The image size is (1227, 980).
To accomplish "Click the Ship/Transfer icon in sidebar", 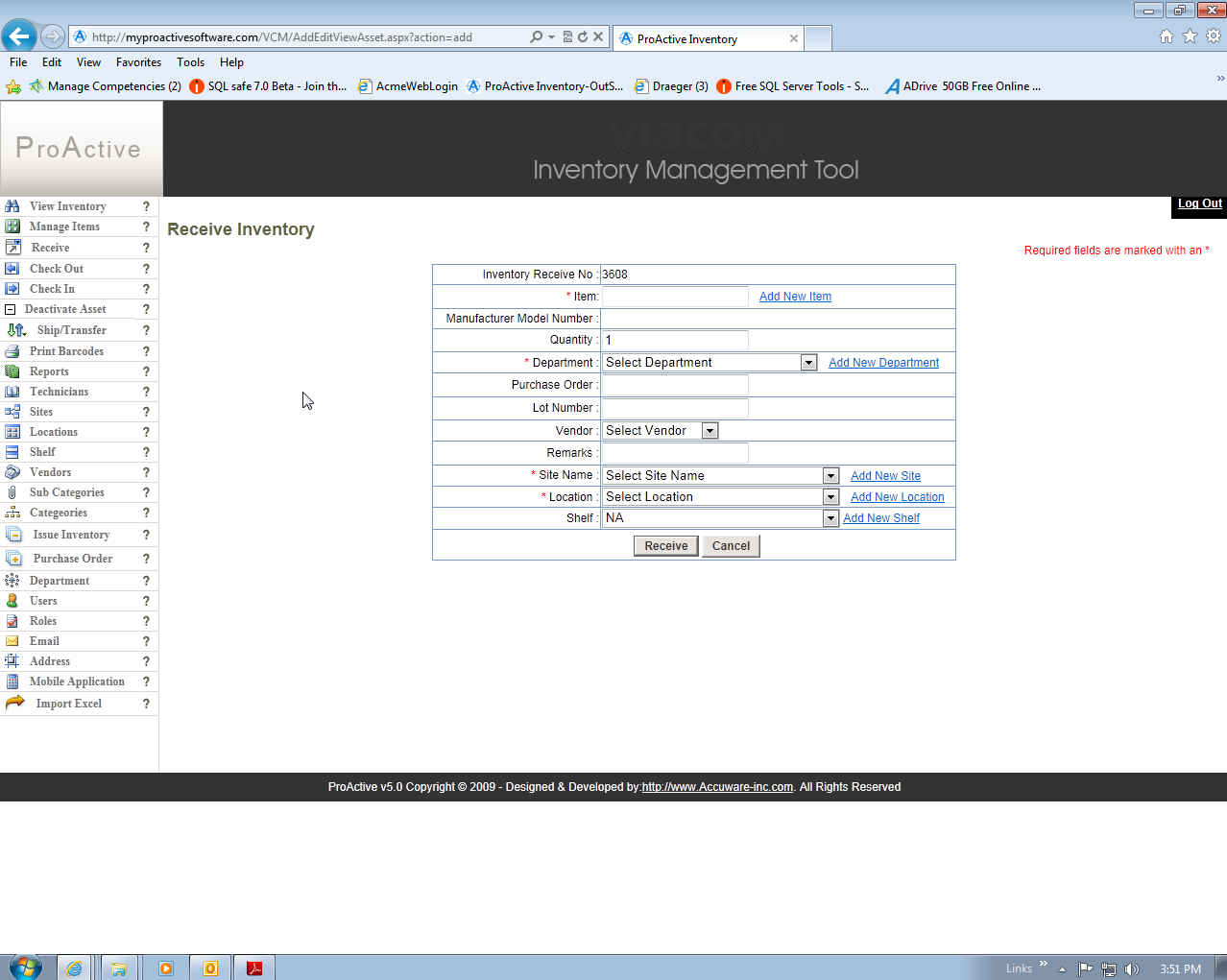I will click(x=16, y=330).
